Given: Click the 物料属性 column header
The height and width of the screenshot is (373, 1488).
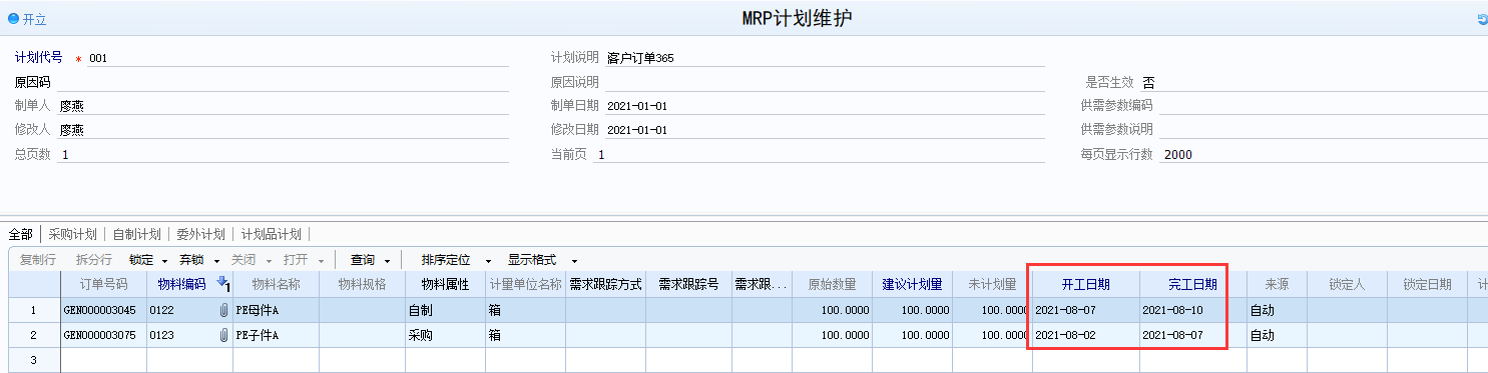Looking at the screenshot, I should (x=445, y=284).
